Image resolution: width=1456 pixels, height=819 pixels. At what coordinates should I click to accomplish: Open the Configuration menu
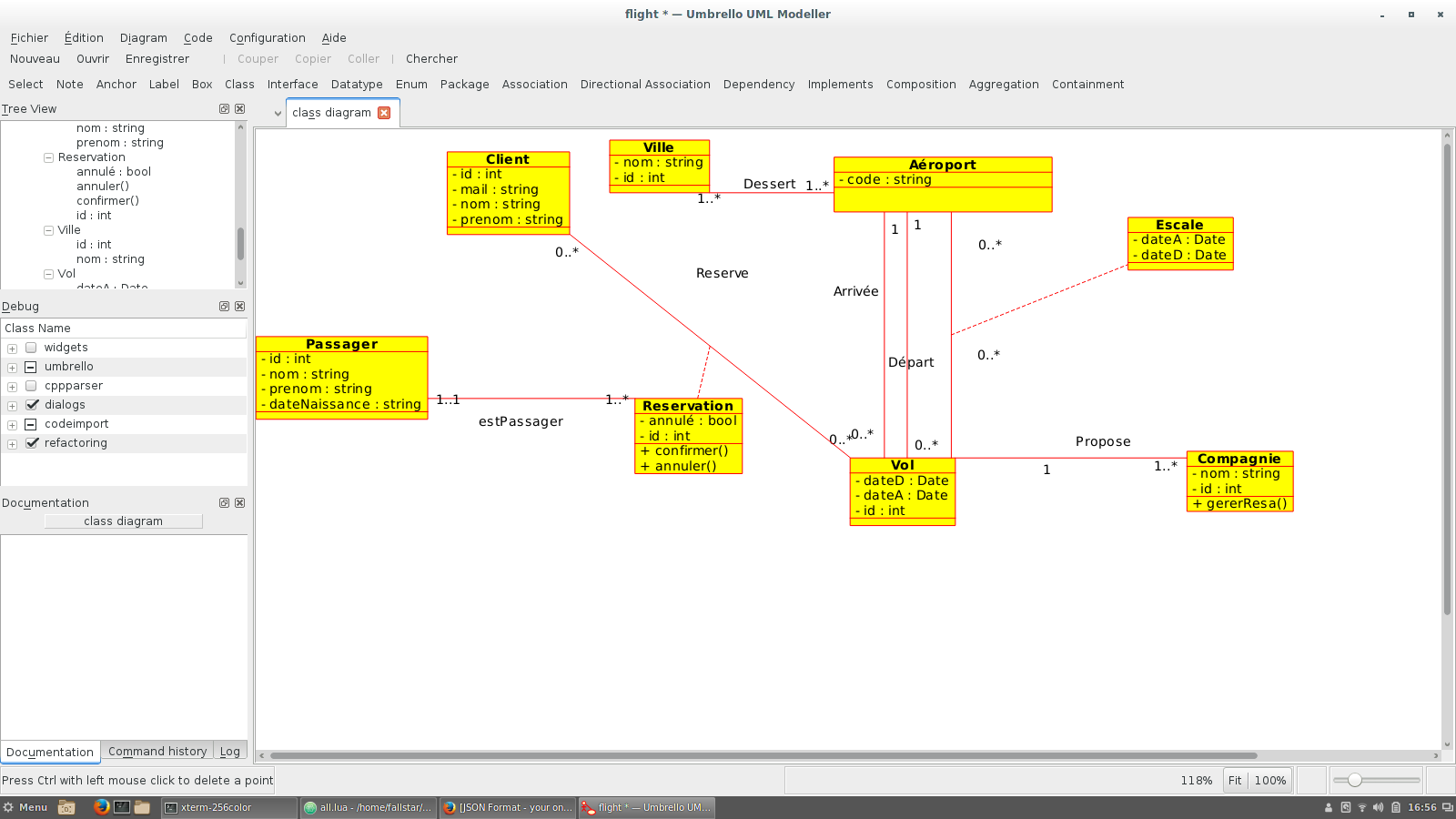coord(268,38)
